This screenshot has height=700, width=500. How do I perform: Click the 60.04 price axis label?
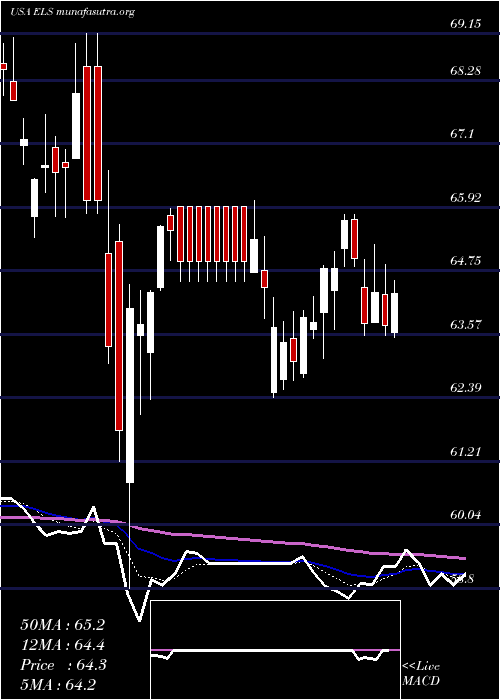[x=466, y=515]
